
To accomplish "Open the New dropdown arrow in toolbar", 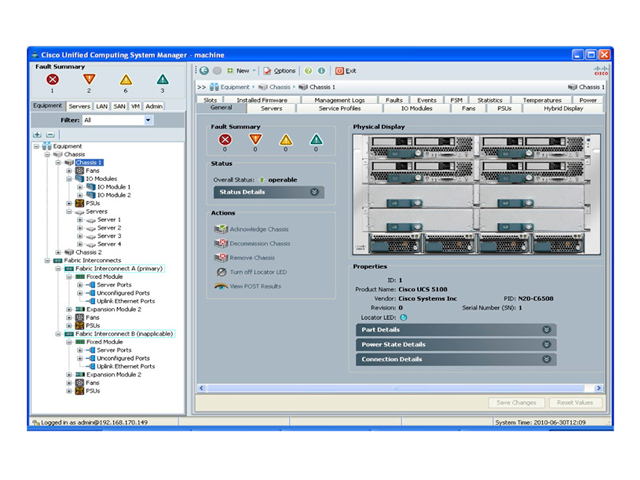I will (x=254, y=71).
